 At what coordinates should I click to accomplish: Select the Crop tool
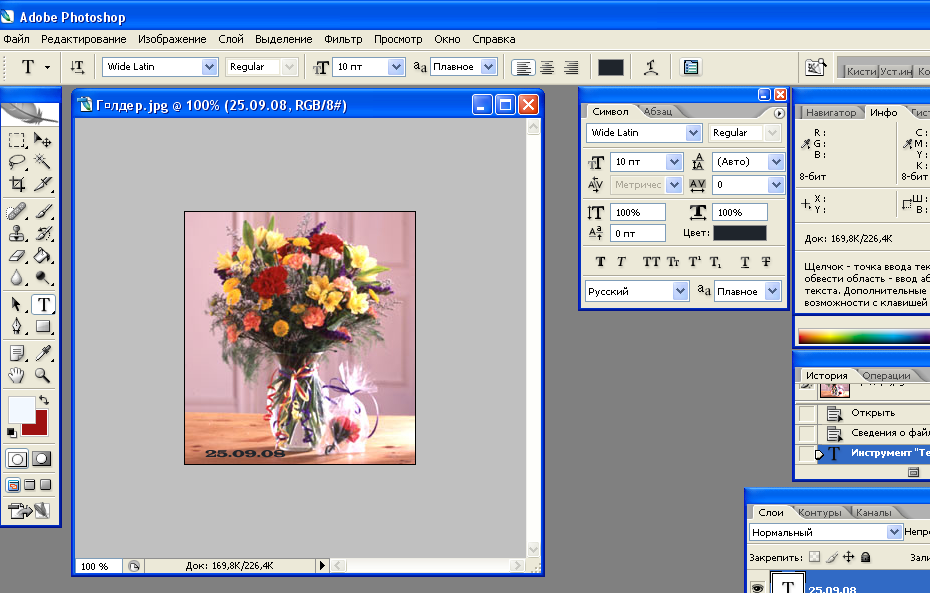(x=17, y=184)
